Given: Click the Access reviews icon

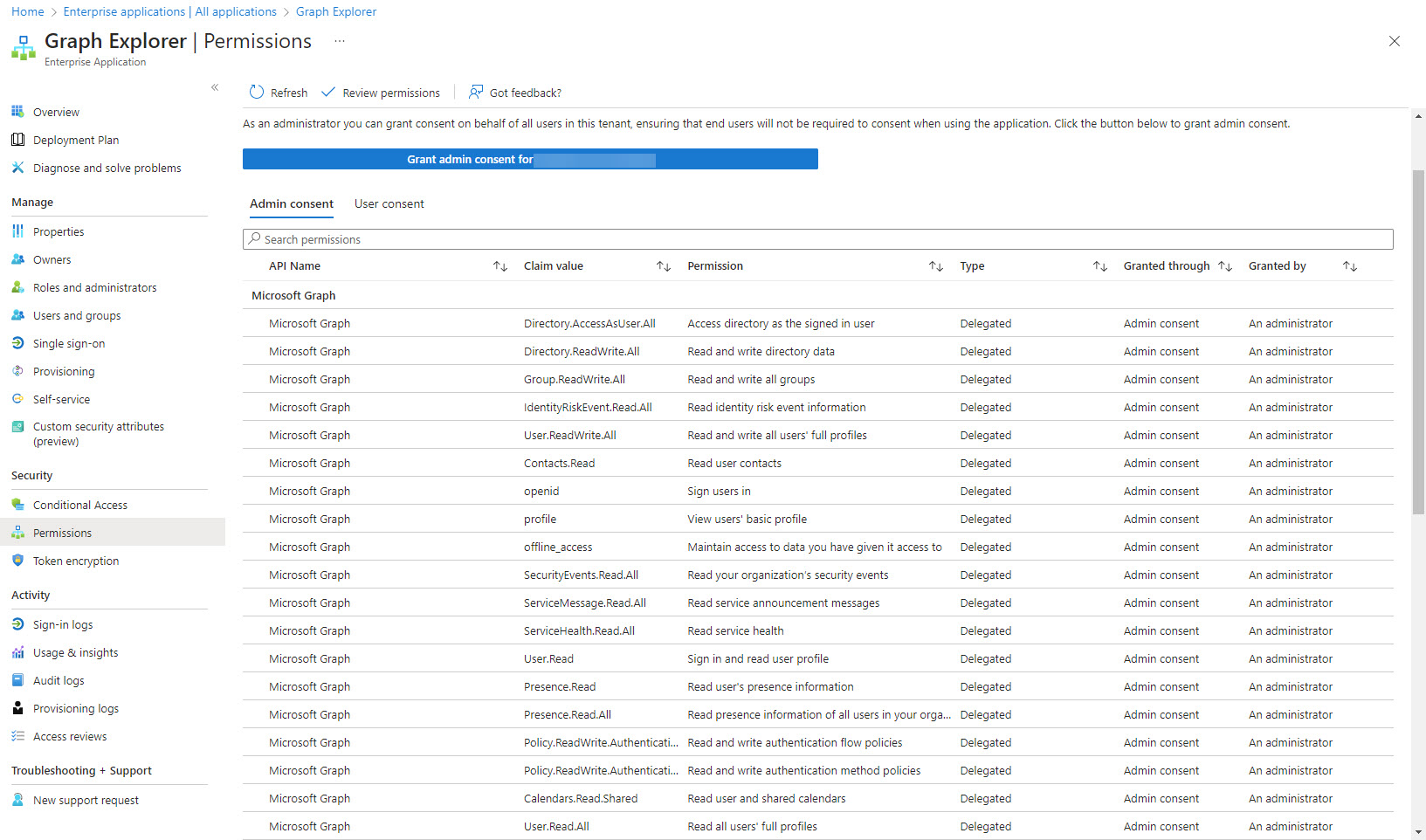Looking at the screenshot, I should click(17, 736).
